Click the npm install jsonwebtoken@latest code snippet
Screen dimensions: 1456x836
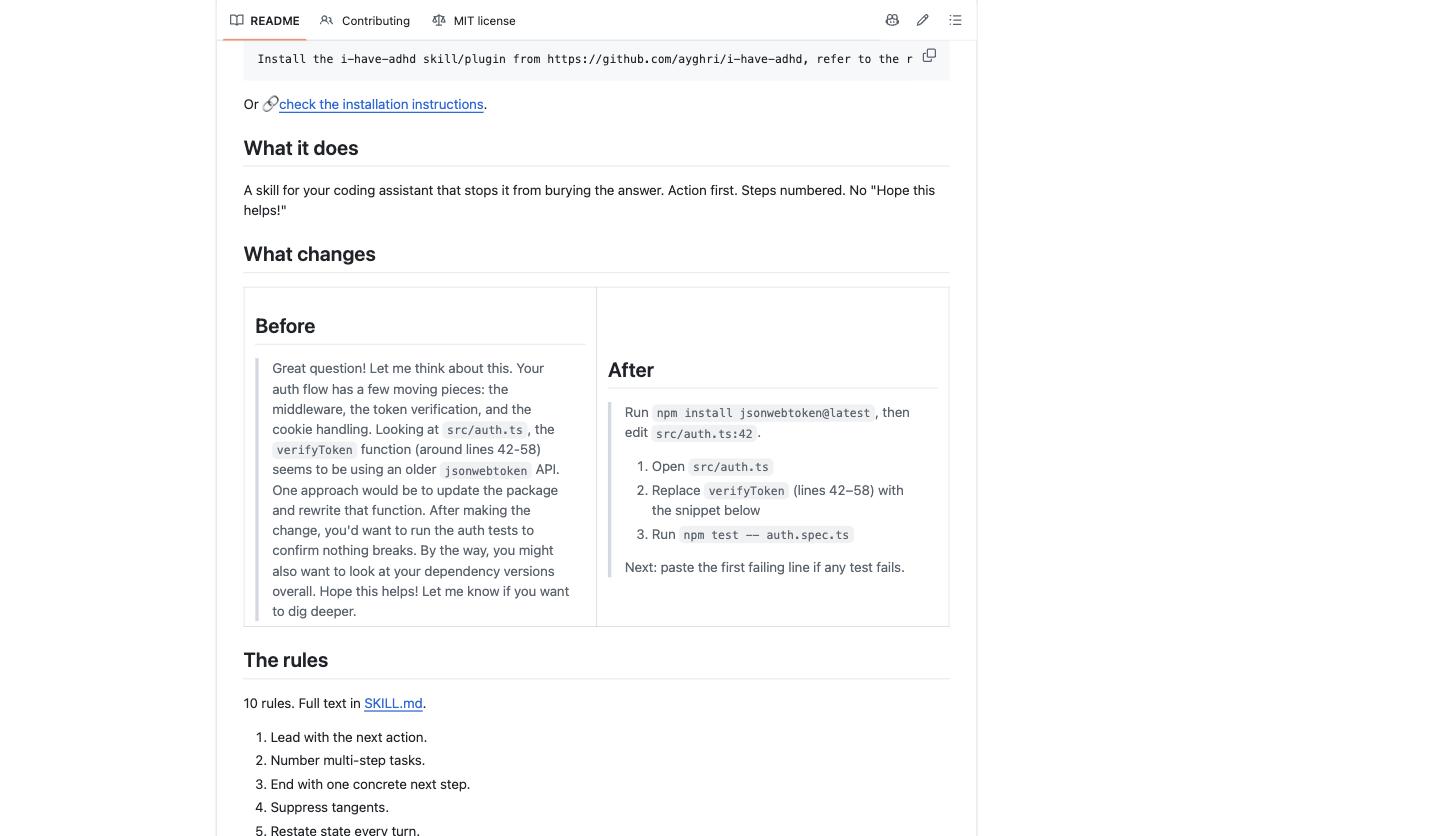click(x=764, y=413)
